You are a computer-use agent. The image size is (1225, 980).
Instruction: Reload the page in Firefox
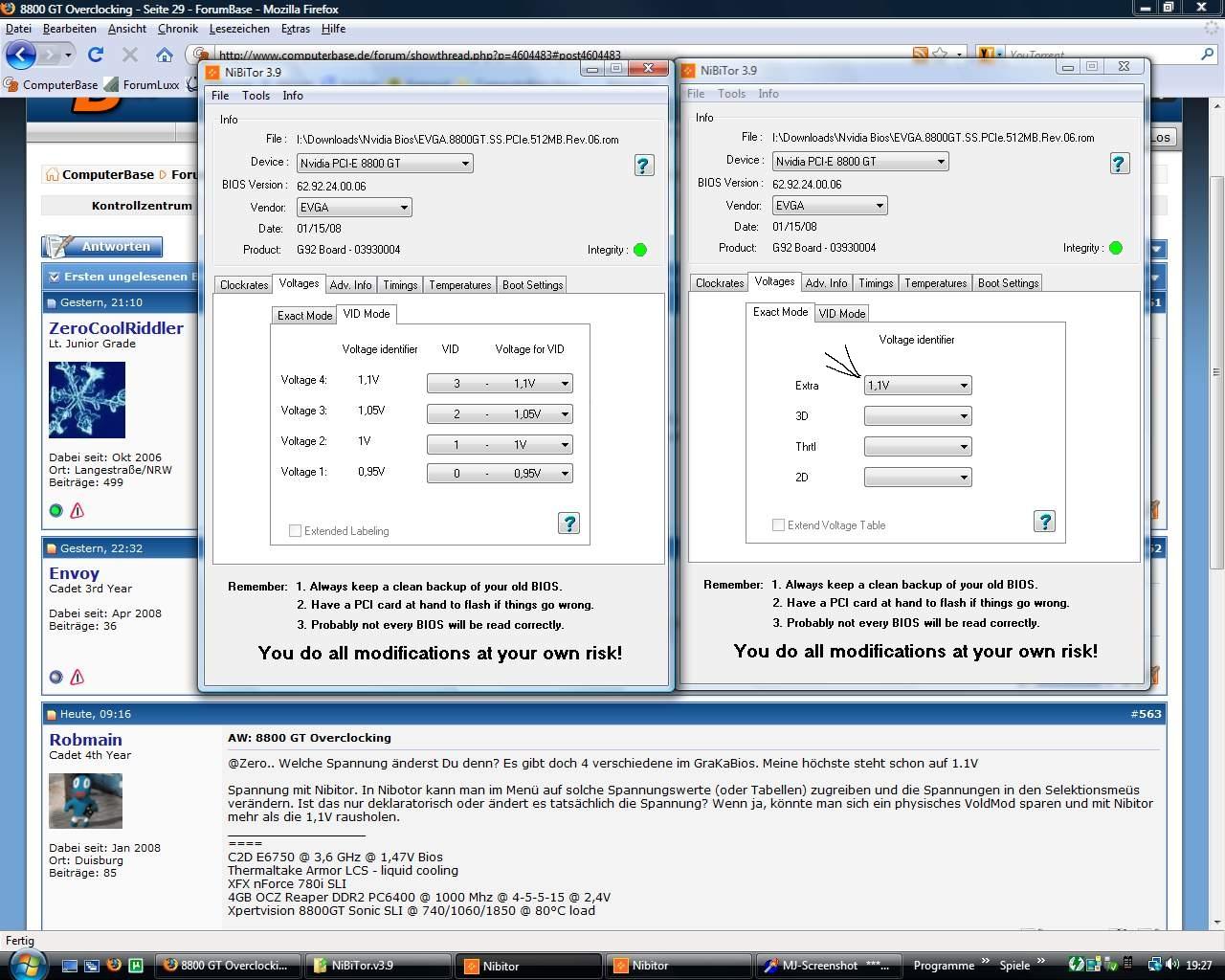coord(95,56)
